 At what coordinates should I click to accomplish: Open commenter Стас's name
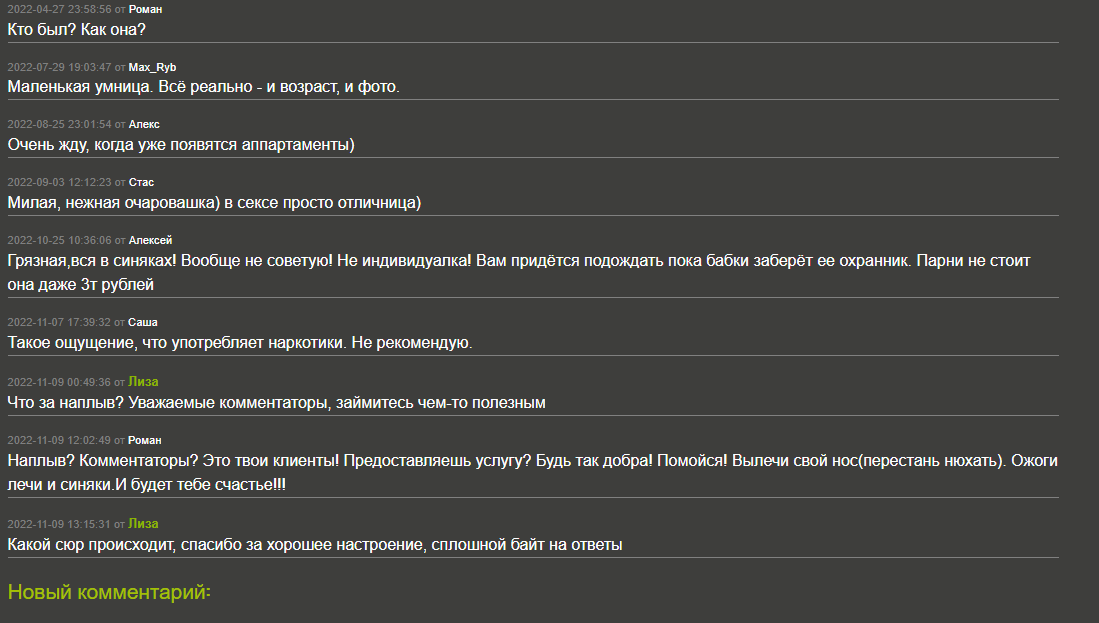click(141, 182)
